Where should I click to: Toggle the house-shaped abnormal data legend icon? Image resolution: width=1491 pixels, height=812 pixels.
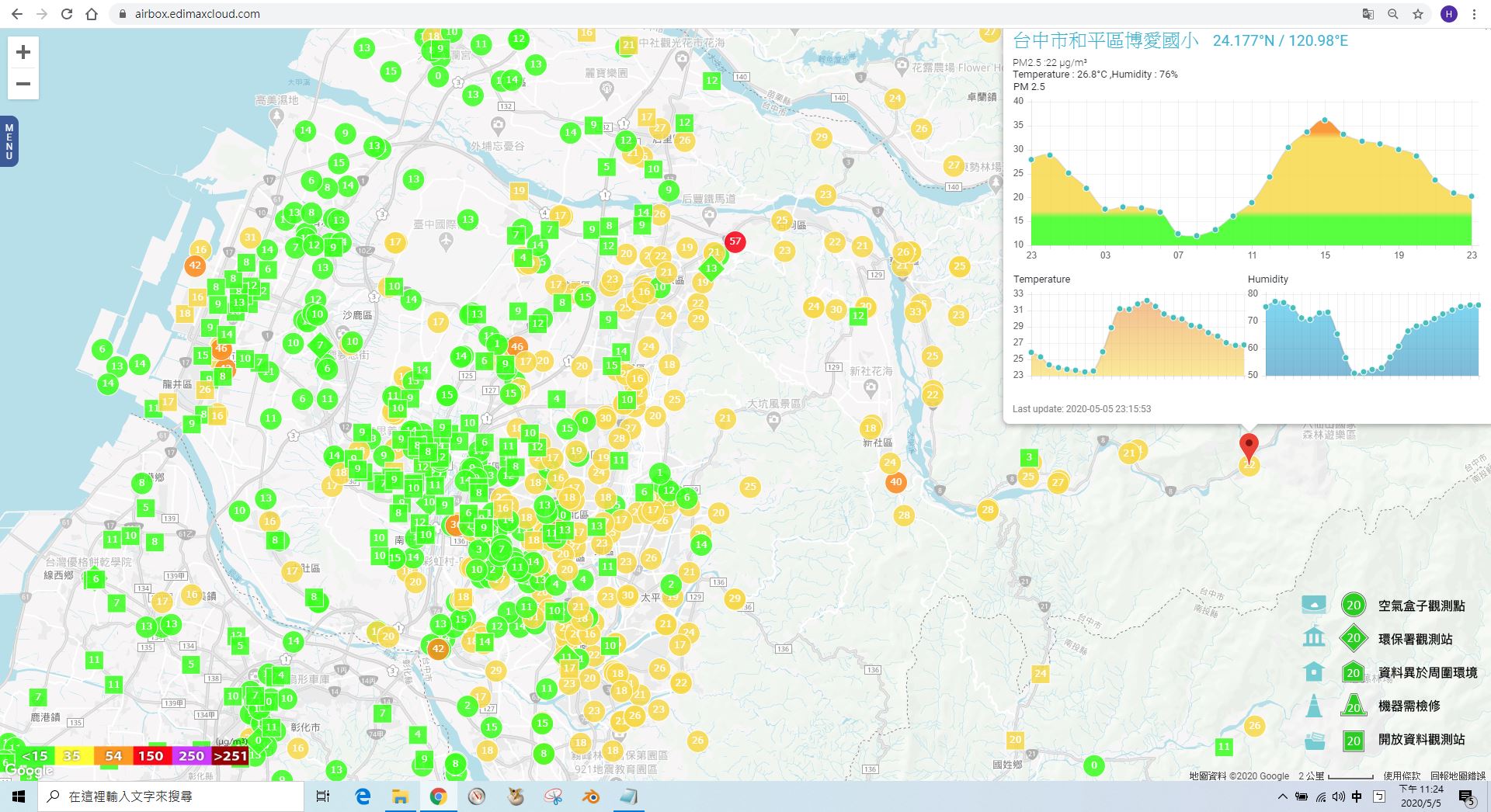pos(1314,671)
